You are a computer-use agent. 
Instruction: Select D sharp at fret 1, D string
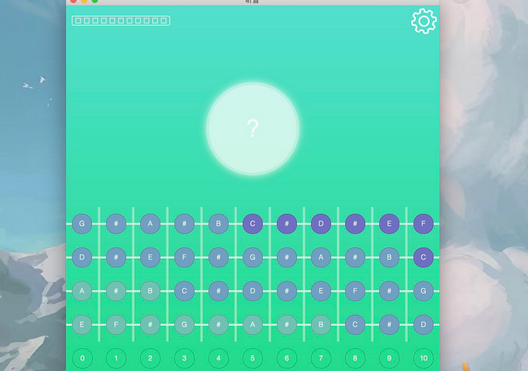click(116, 257)
